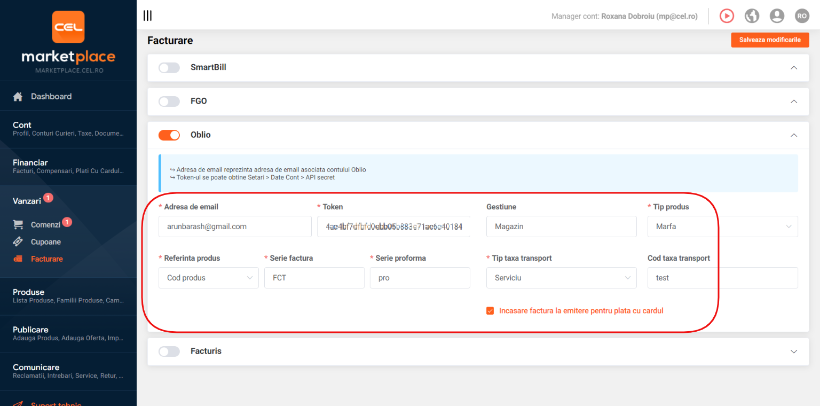Viewport: 820px width, 406px height.
Task: Click the MARKETPLACE.CEL.RO text
Action: (x=68, y=70)
